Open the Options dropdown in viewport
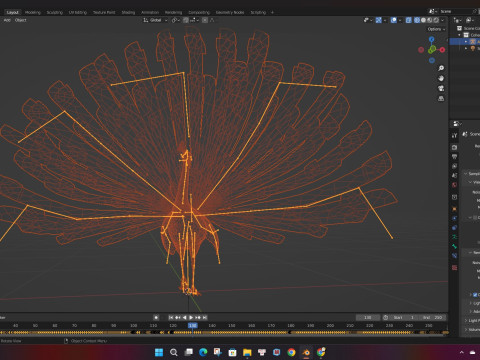 (436, 29)
